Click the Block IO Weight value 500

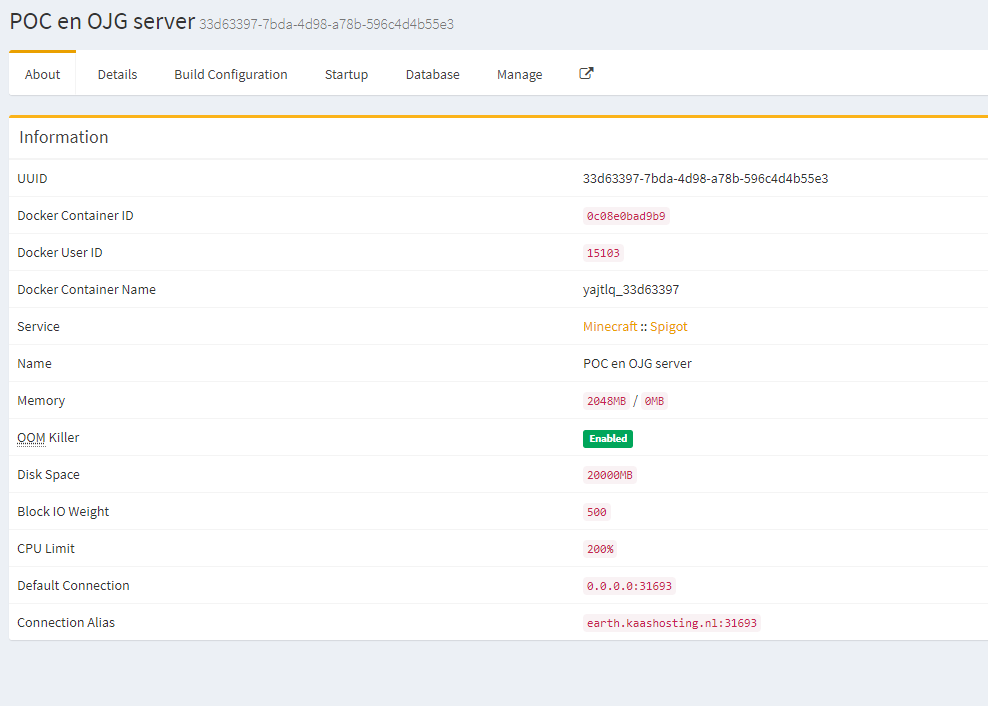597,512
